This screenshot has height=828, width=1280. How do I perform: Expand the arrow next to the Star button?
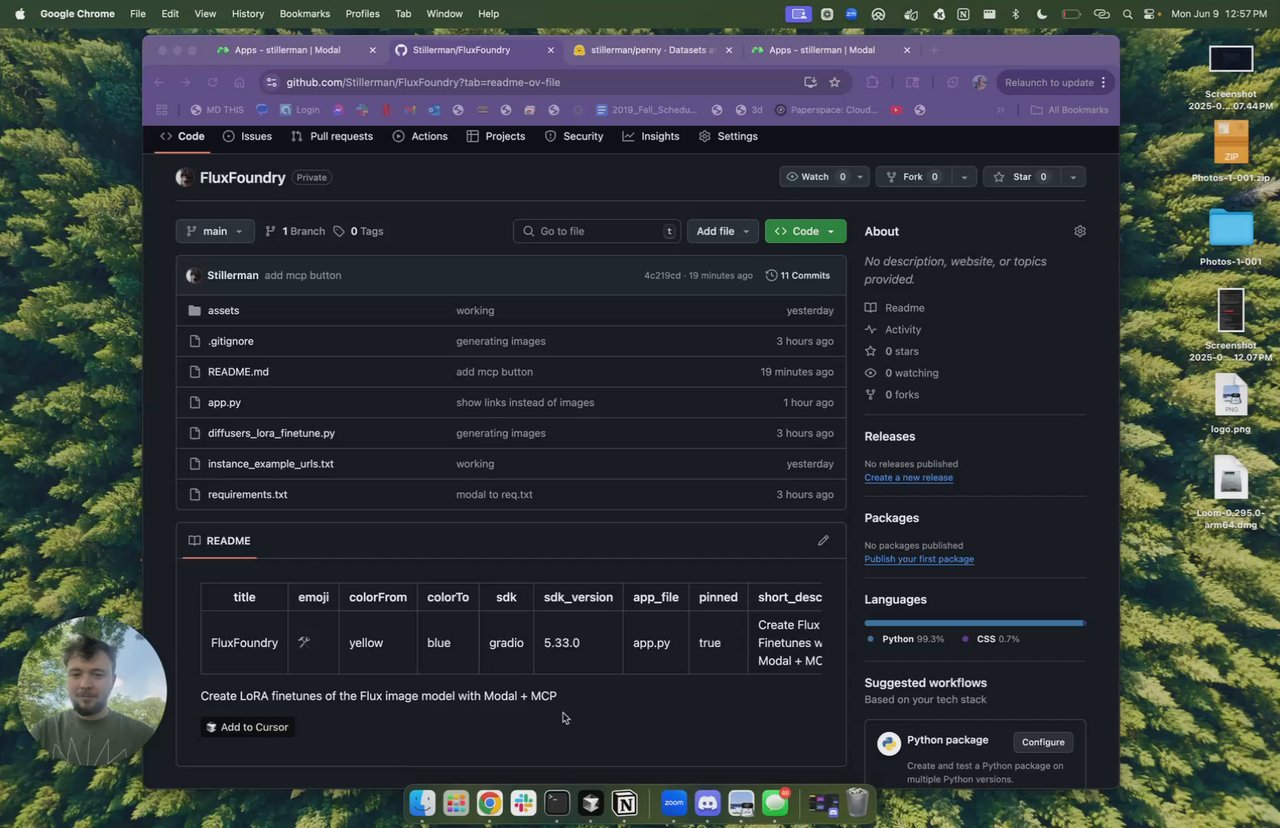point(1073,177)
